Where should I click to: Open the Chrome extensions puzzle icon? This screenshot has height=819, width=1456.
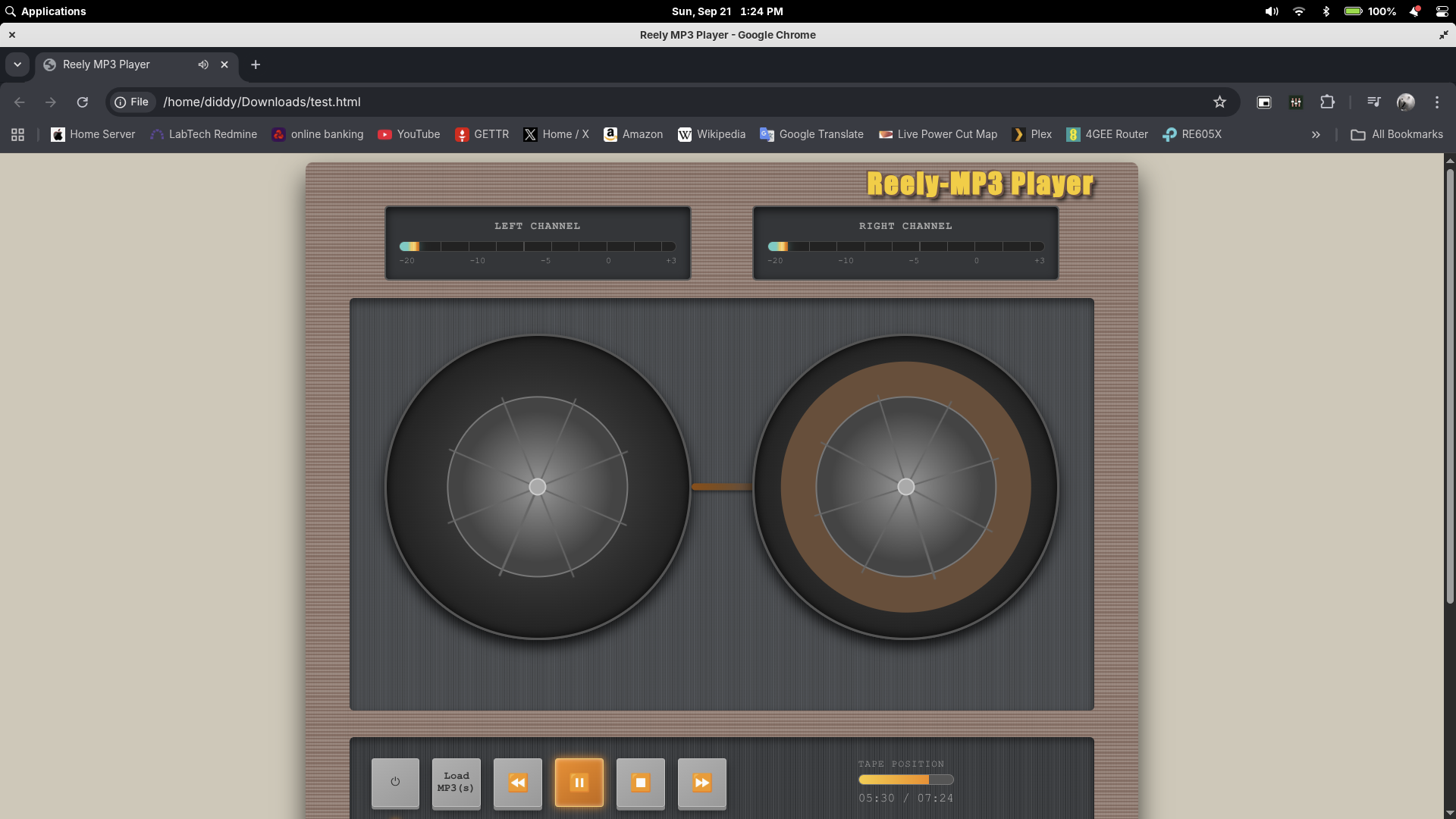coord(1327,102)
